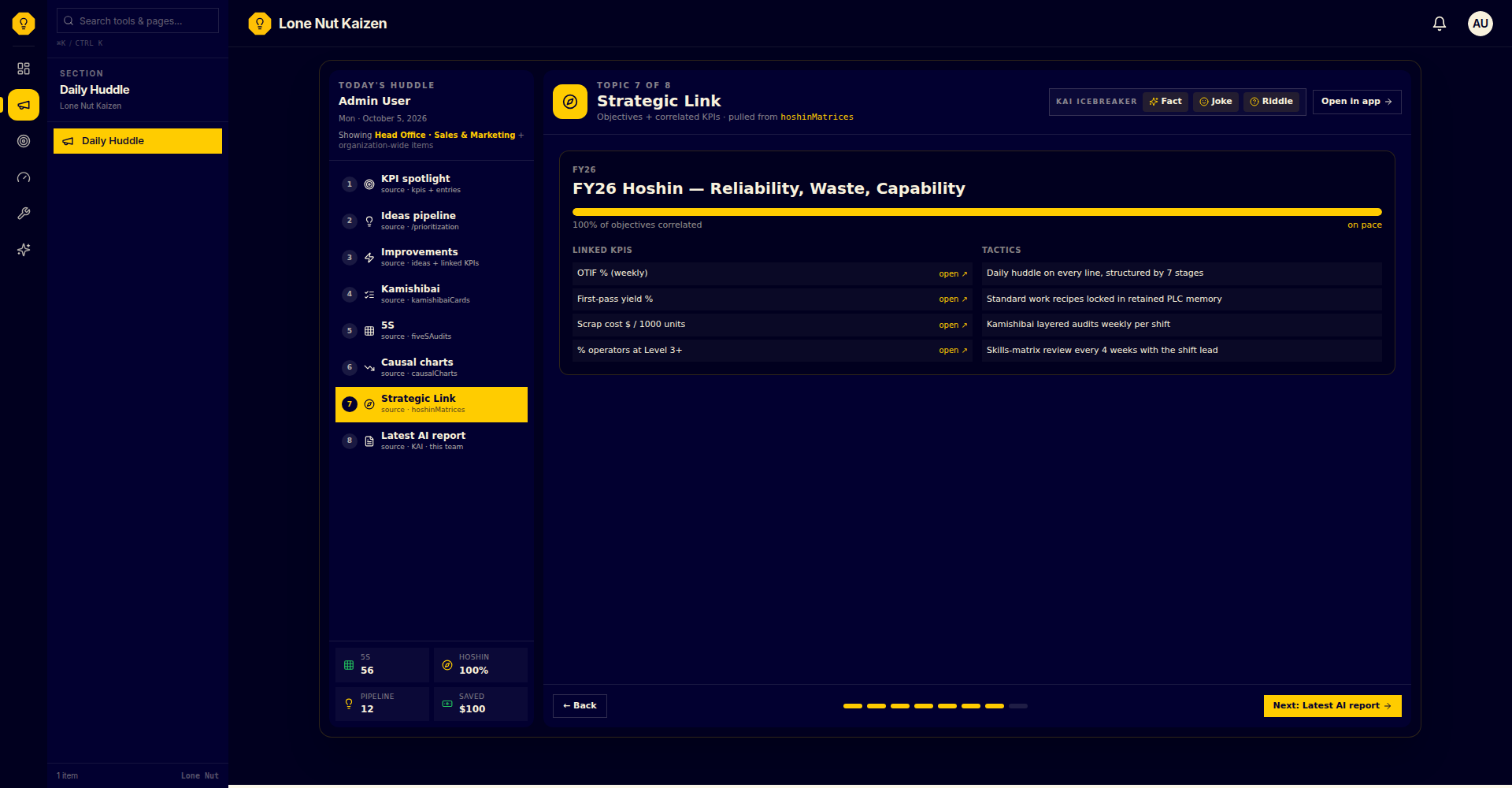Select the Ideas pipeline topic
Viewport: 1512px width, 788px height.
(x=432, y=221)
